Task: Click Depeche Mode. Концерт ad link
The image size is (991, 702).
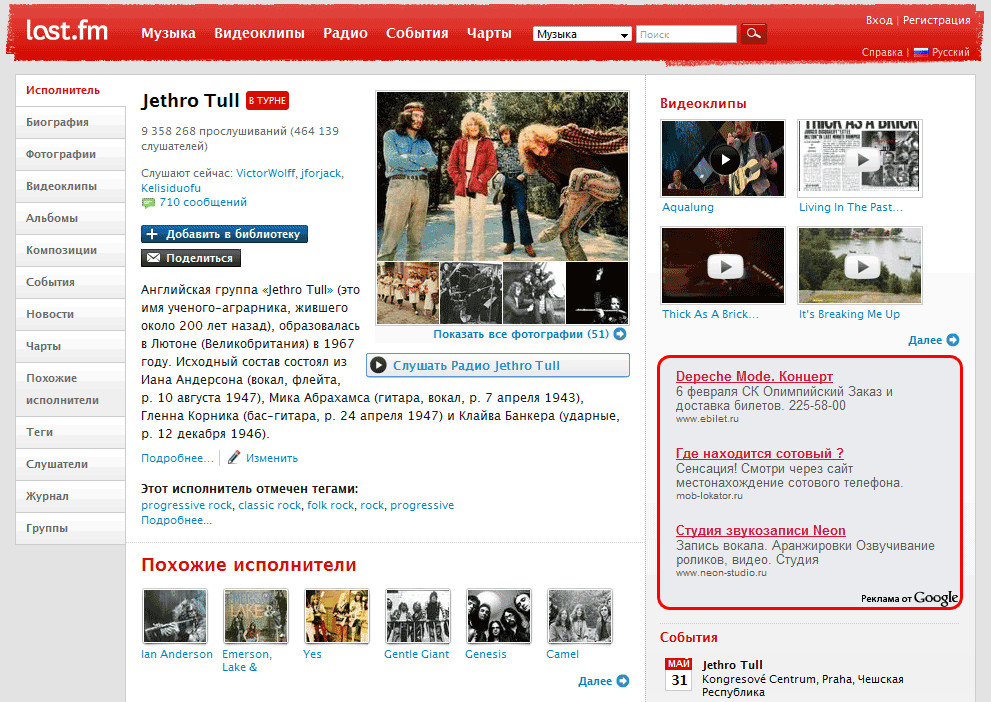Action: 754,377
